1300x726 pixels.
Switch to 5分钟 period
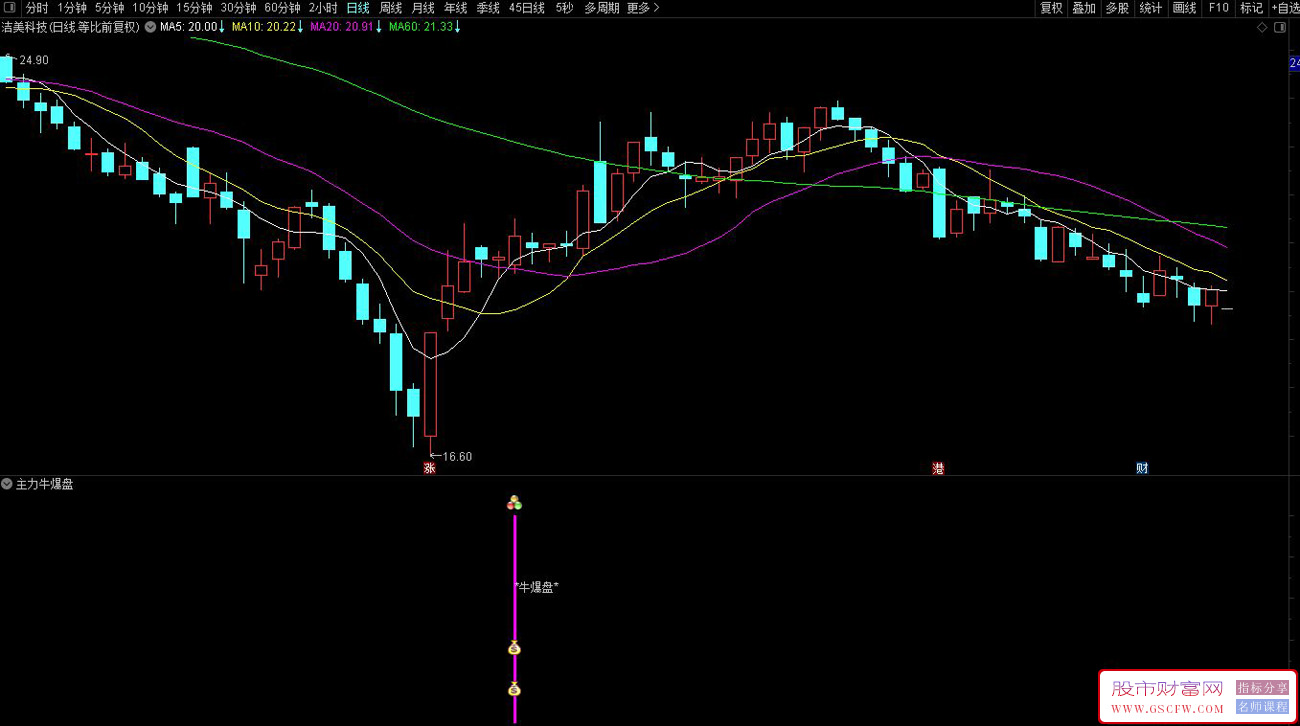tap(110, 8)
